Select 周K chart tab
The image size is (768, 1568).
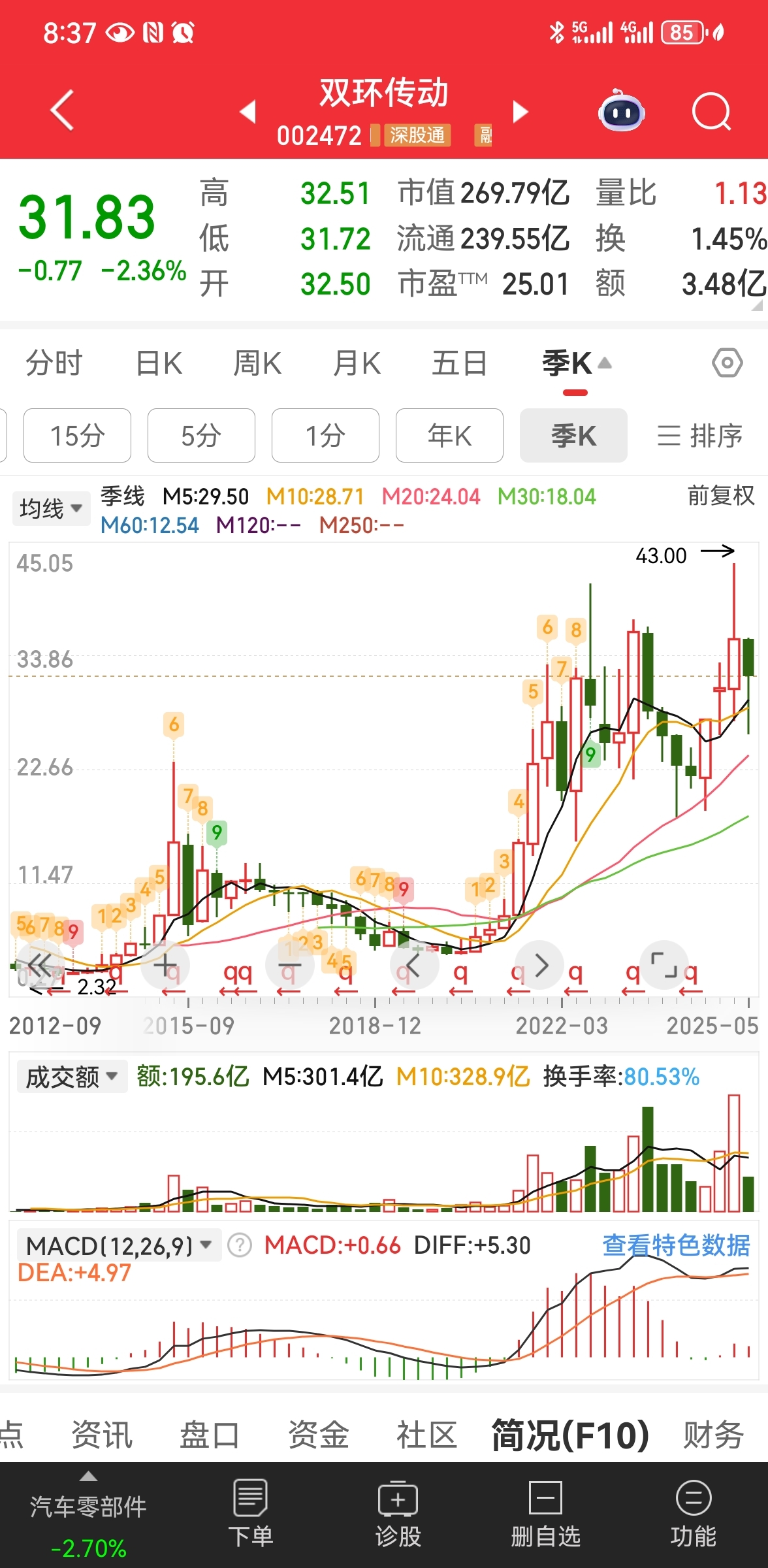(x=257, y=363)
